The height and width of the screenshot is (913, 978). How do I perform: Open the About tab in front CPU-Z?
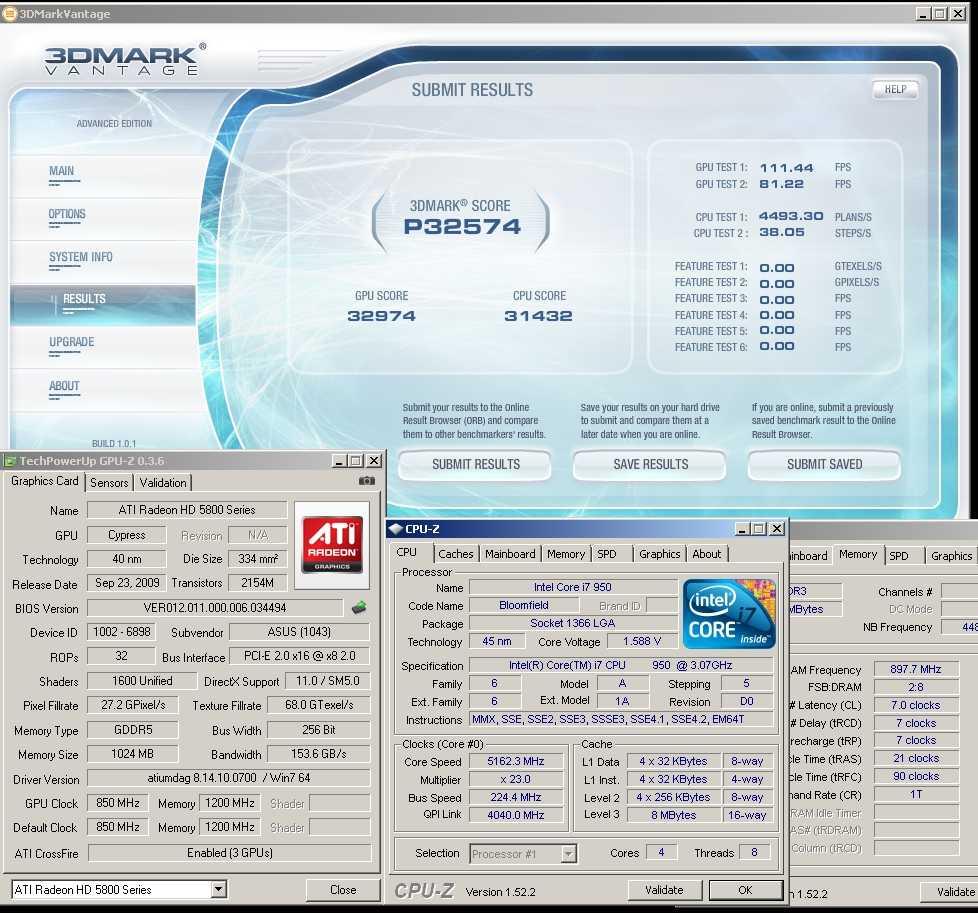707,554
